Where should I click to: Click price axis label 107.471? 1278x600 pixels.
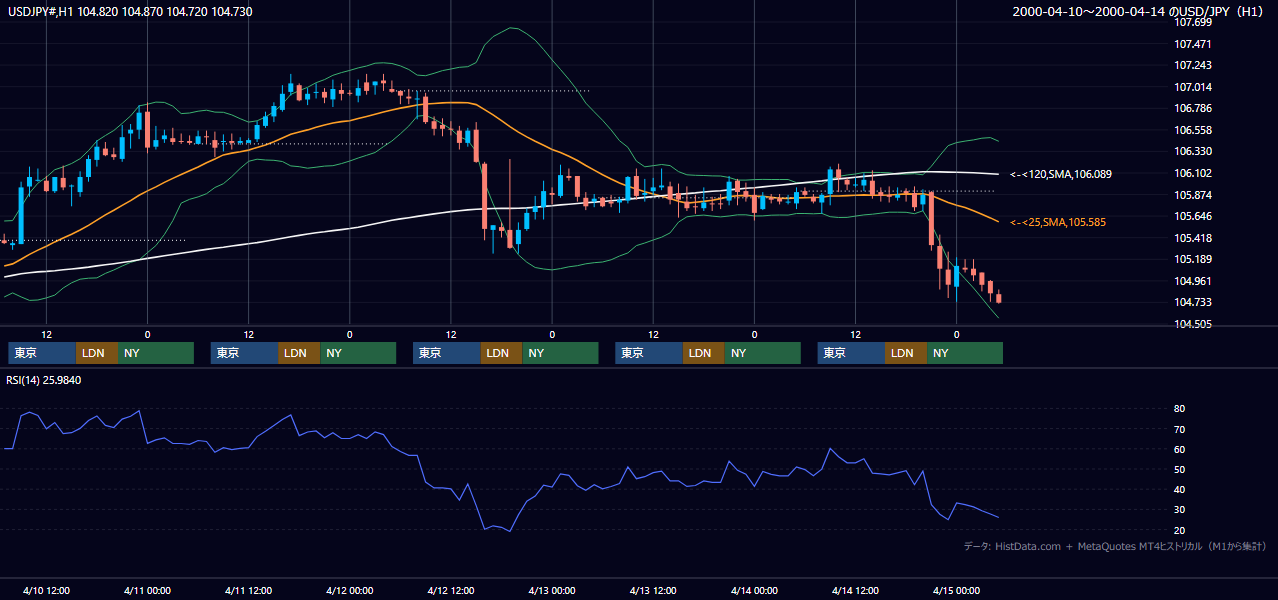tap(1193, 44)
